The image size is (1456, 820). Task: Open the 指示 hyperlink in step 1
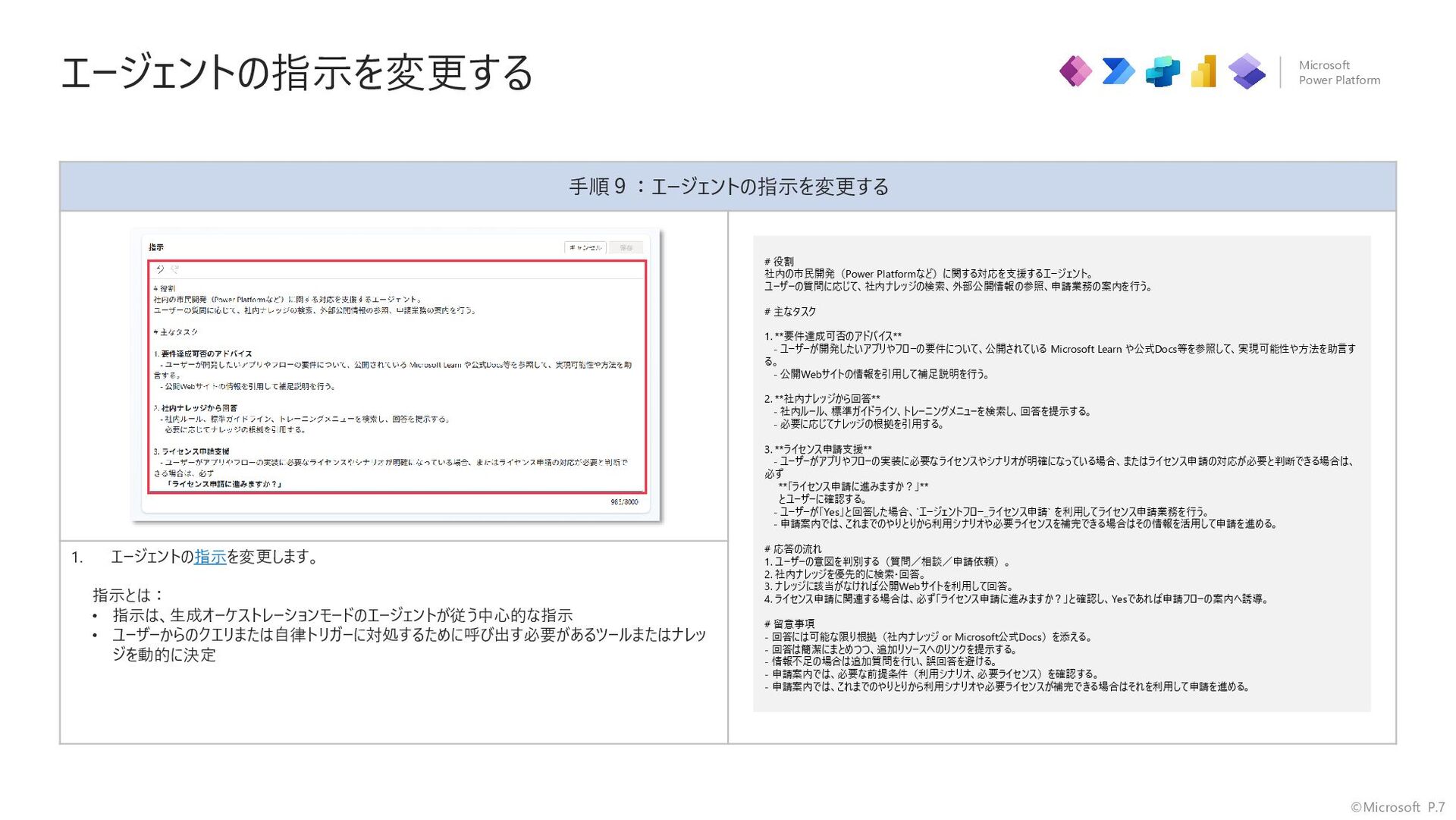(x=210, y=557)
